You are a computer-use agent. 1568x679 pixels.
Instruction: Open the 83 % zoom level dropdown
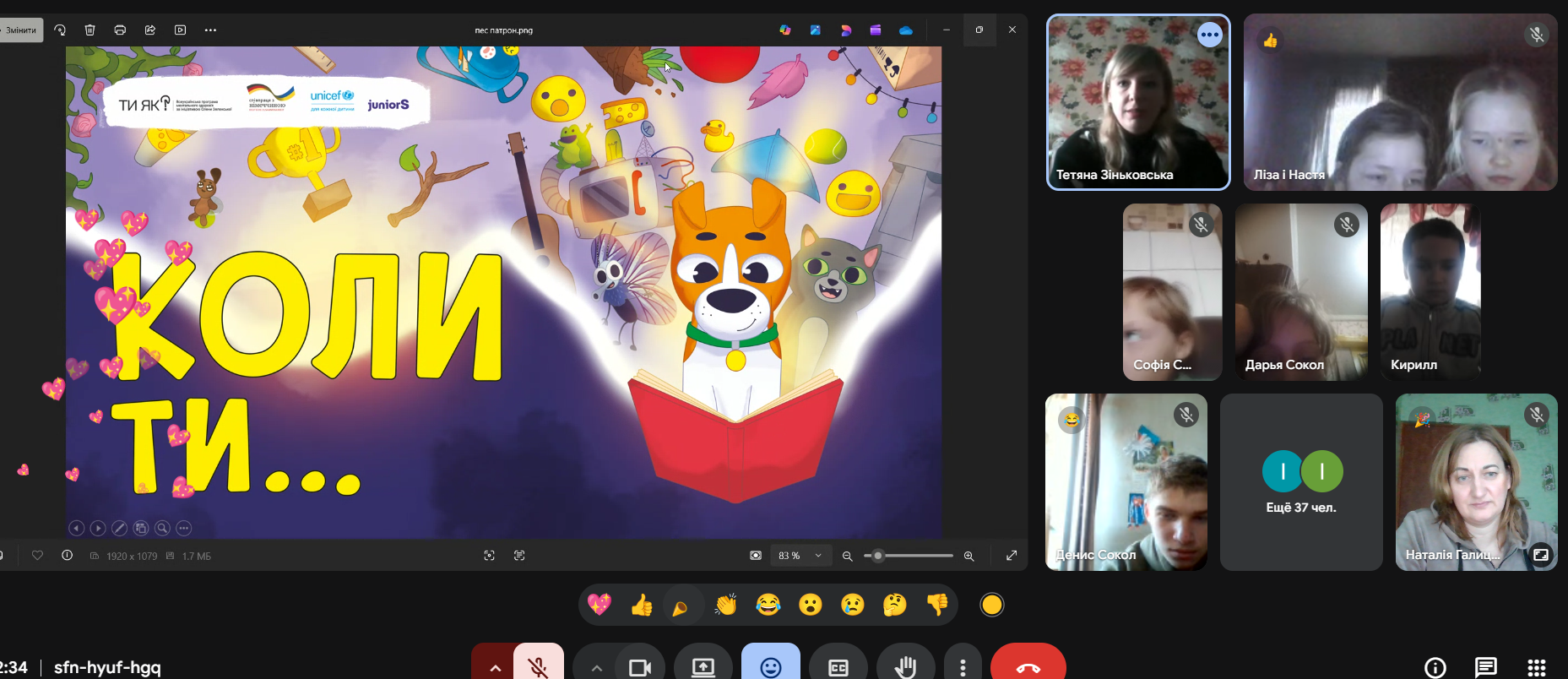800,556
